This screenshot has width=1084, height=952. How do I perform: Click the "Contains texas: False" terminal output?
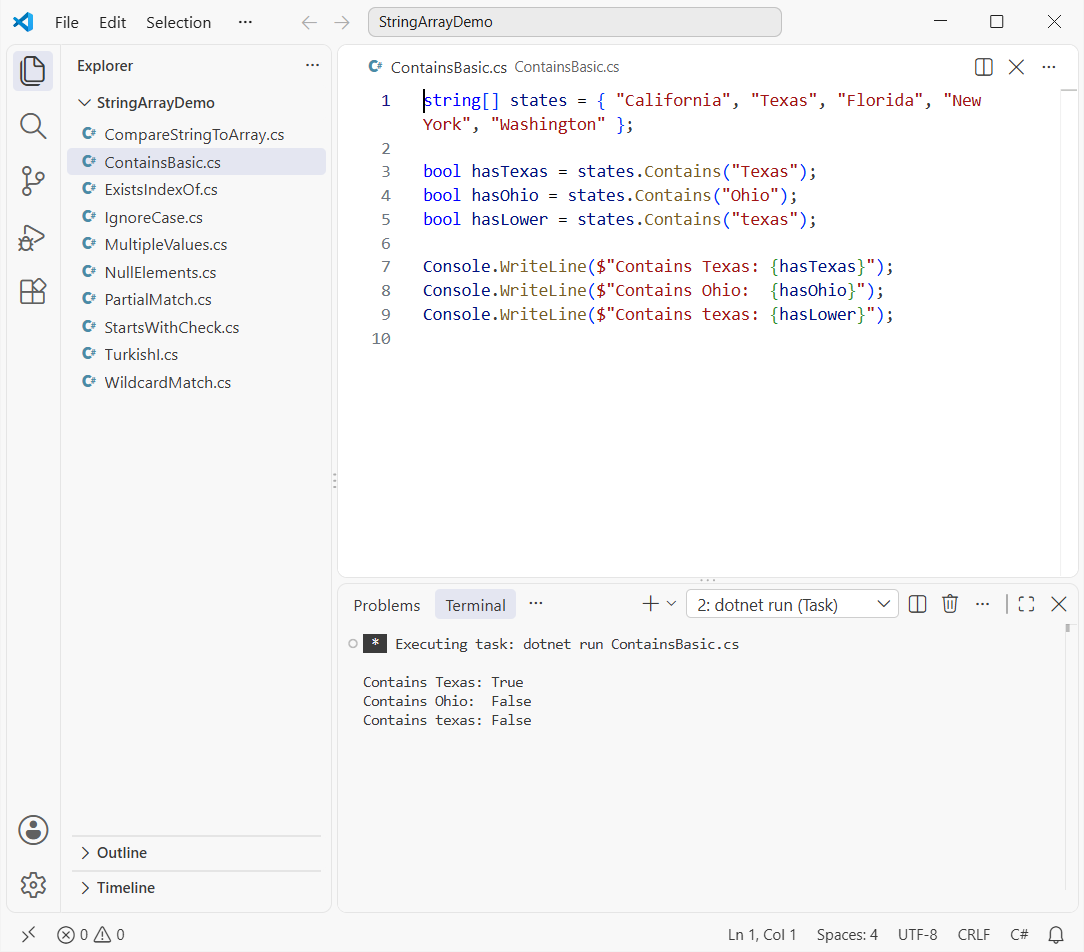[x=447, y=720]
